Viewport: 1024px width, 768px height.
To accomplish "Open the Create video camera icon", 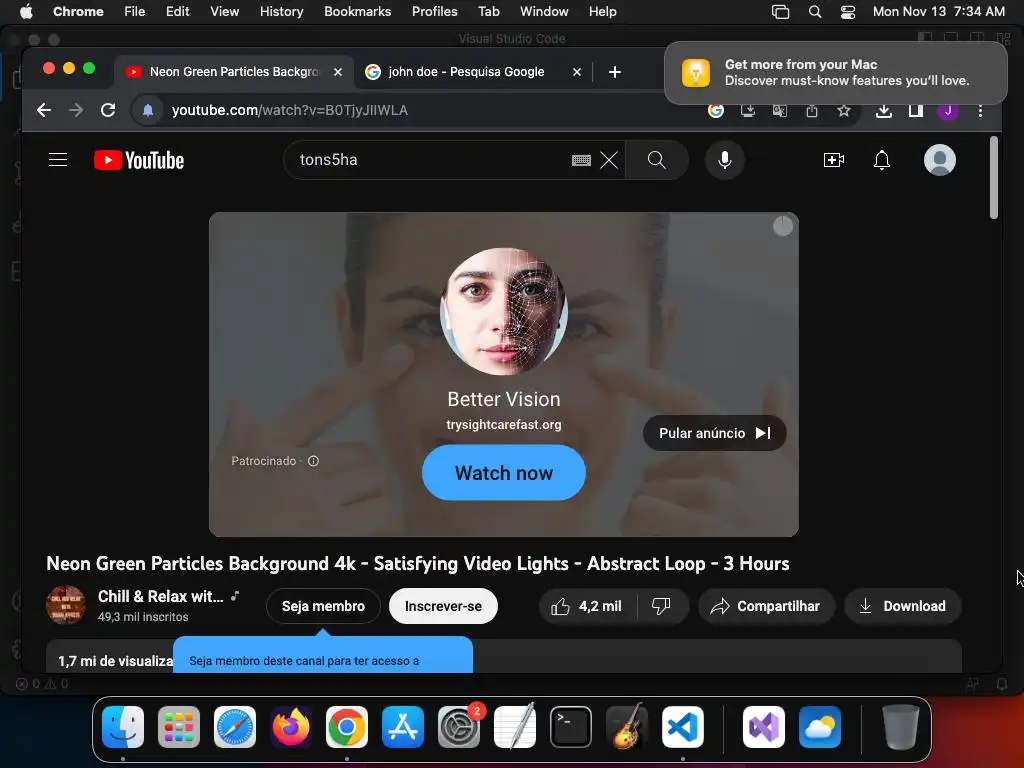I will pos(834,160).
